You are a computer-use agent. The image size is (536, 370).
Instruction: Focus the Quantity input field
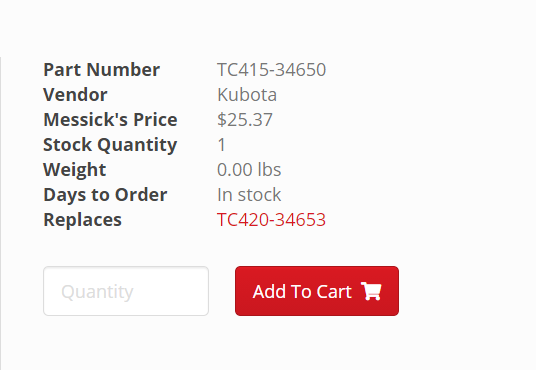pos(126,291)
